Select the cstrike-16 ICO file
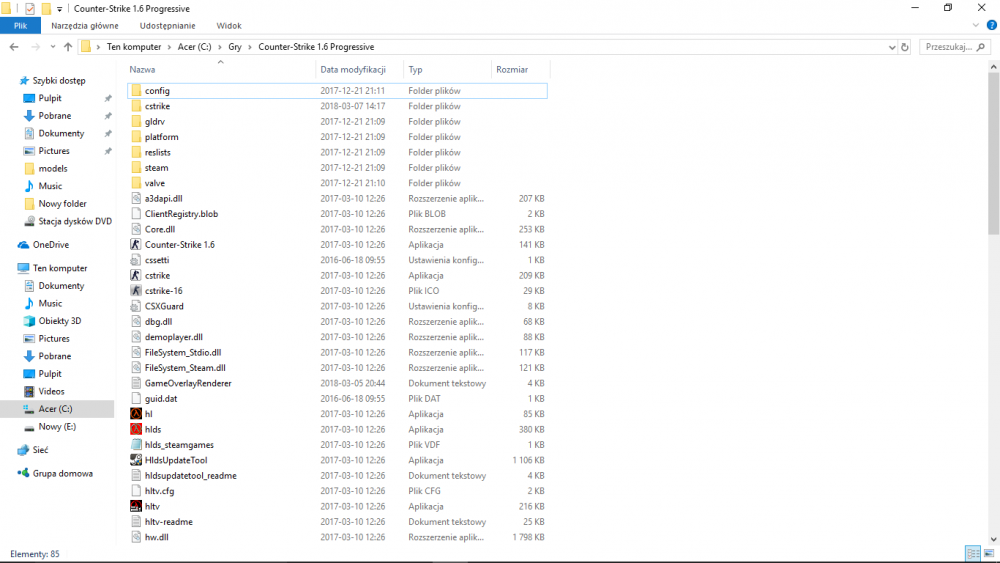This screenshot has height=563, width=1000. 163,291
